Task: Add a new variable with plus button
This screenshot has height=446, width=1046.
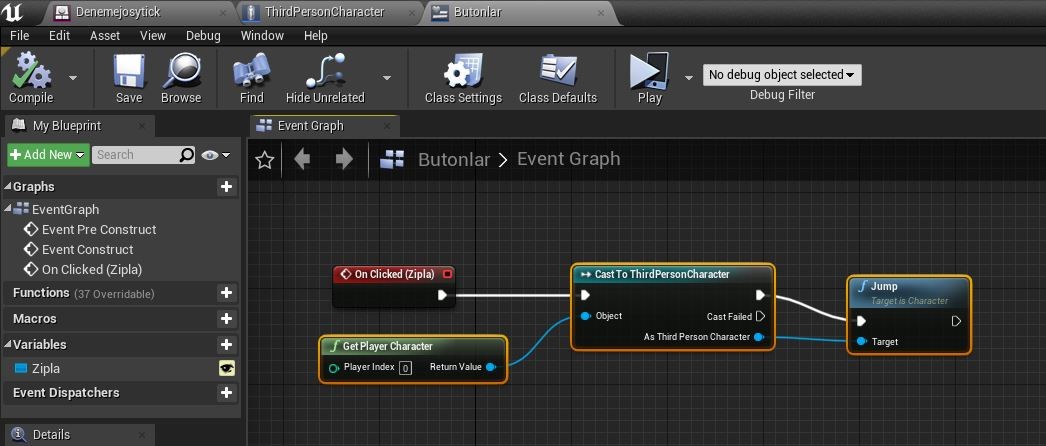Action: pyautogui.click(x=226, y=345)
